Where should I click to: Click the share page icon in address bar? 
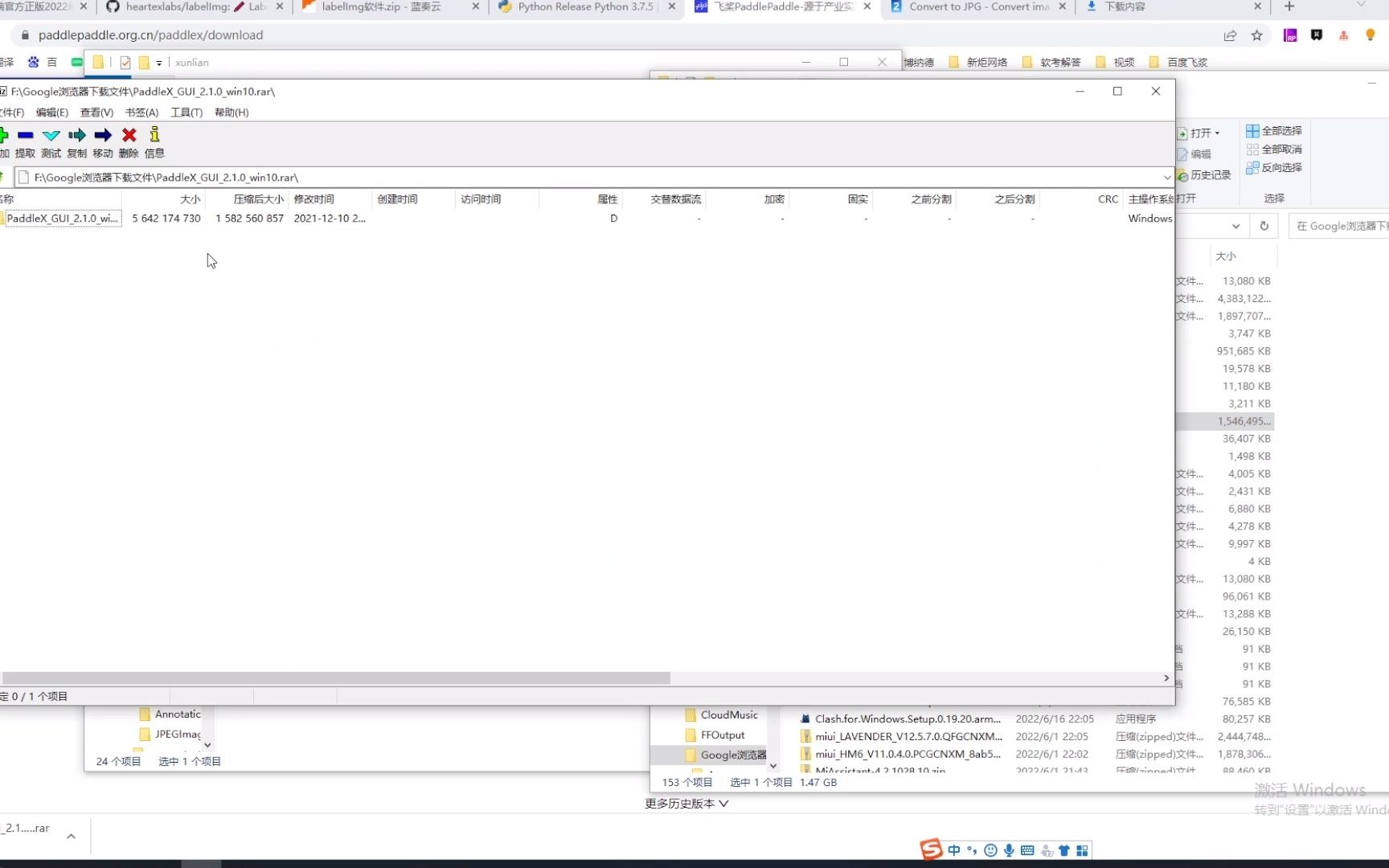(x=1230, y=35)
